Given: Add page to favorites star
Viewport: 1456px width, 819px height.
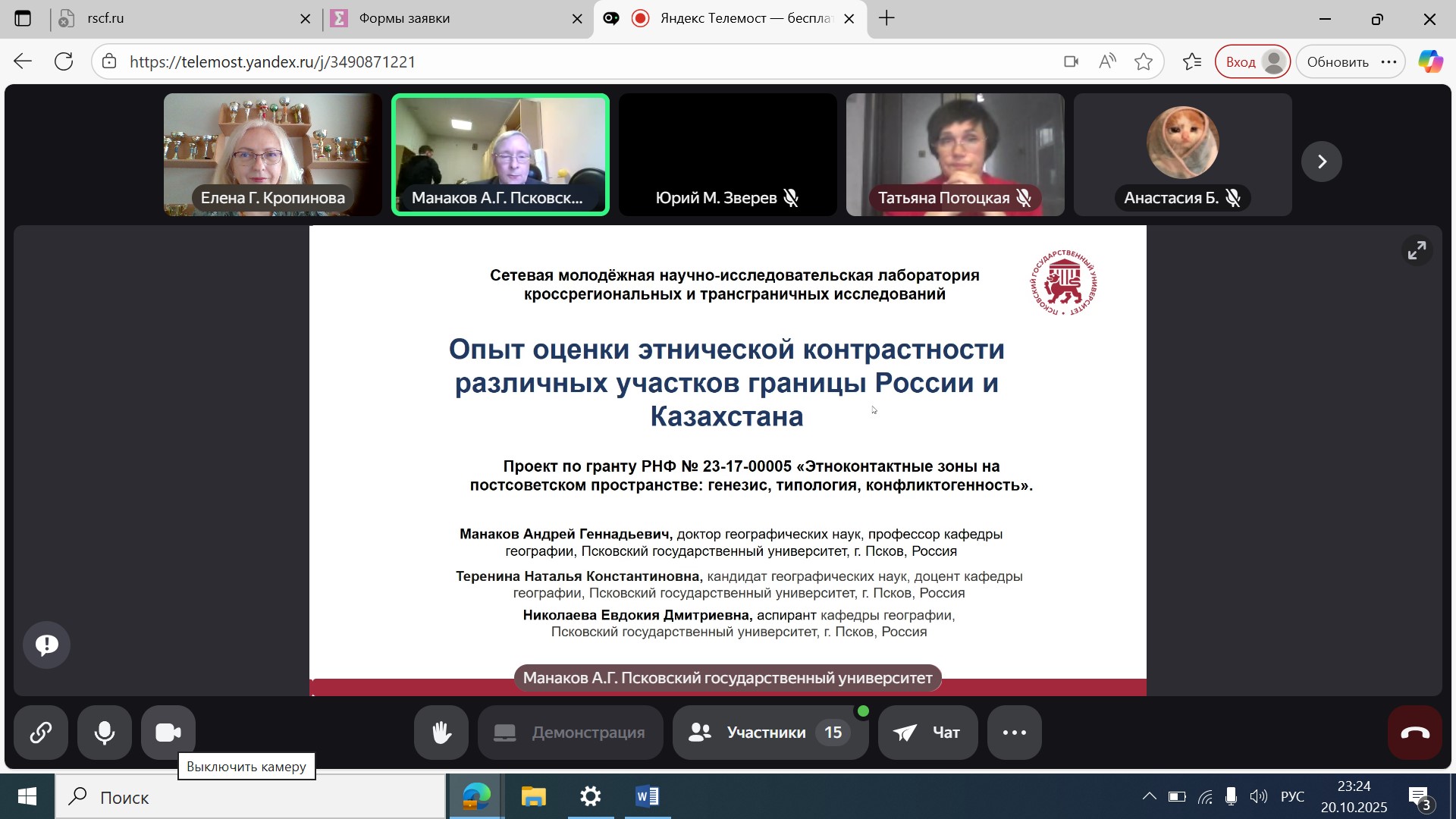Looking at the screenshot, I should coord(1144,62).
